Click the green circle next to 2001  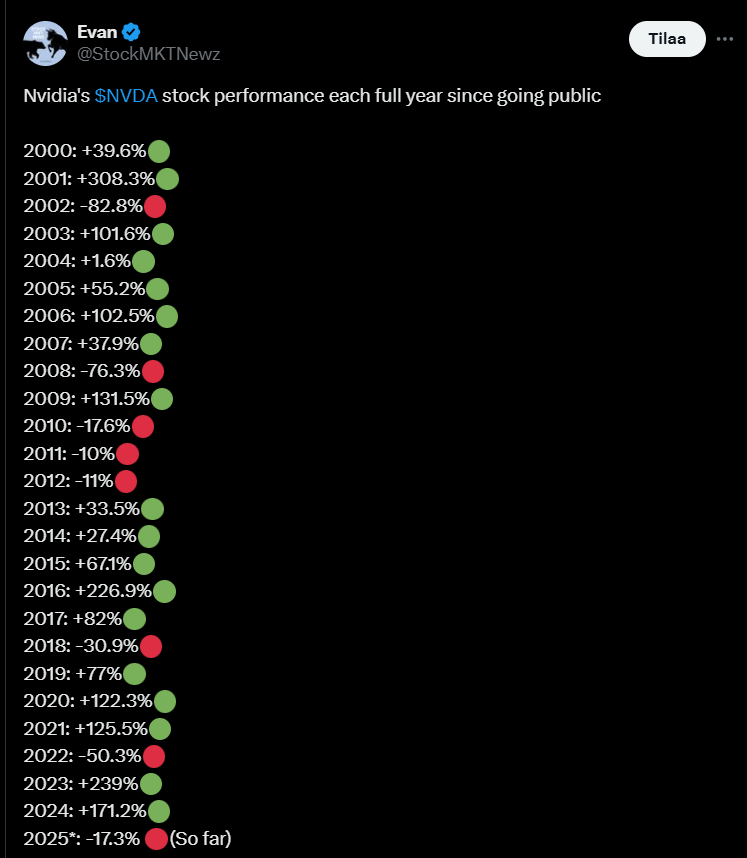click(167, 179)
